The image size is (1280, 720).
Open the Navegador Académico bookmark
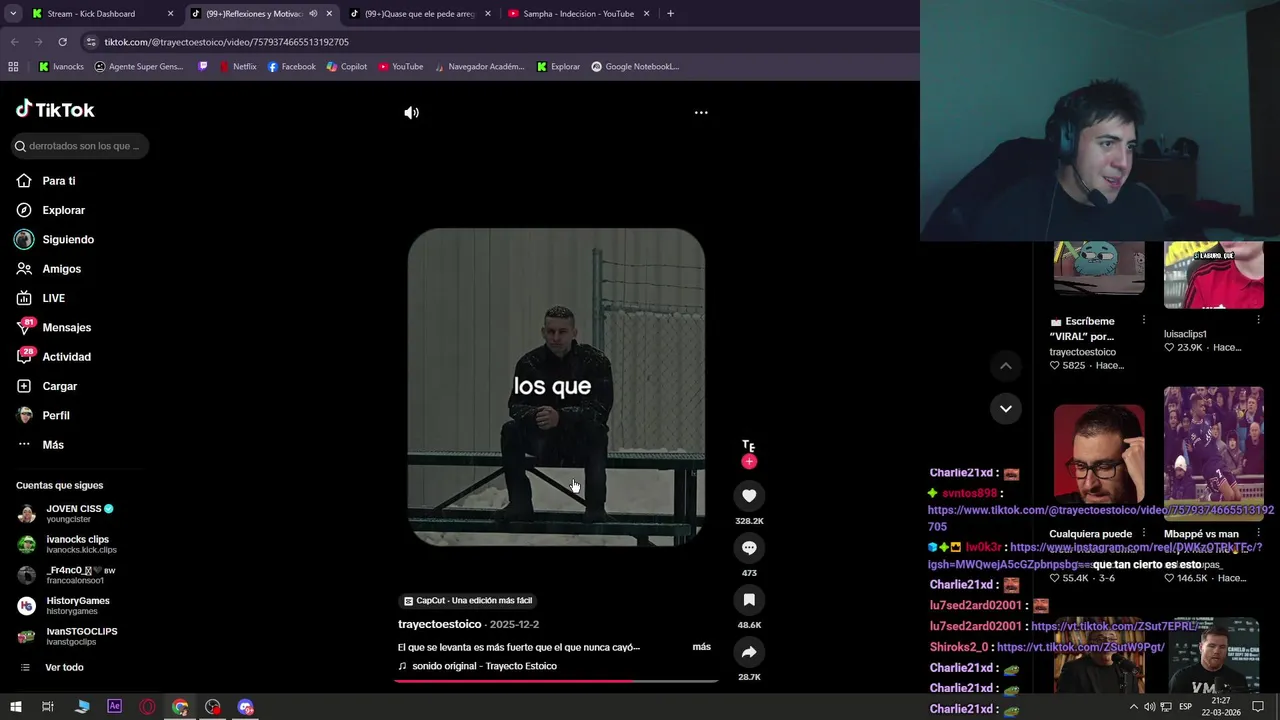[x=478, y=67]
